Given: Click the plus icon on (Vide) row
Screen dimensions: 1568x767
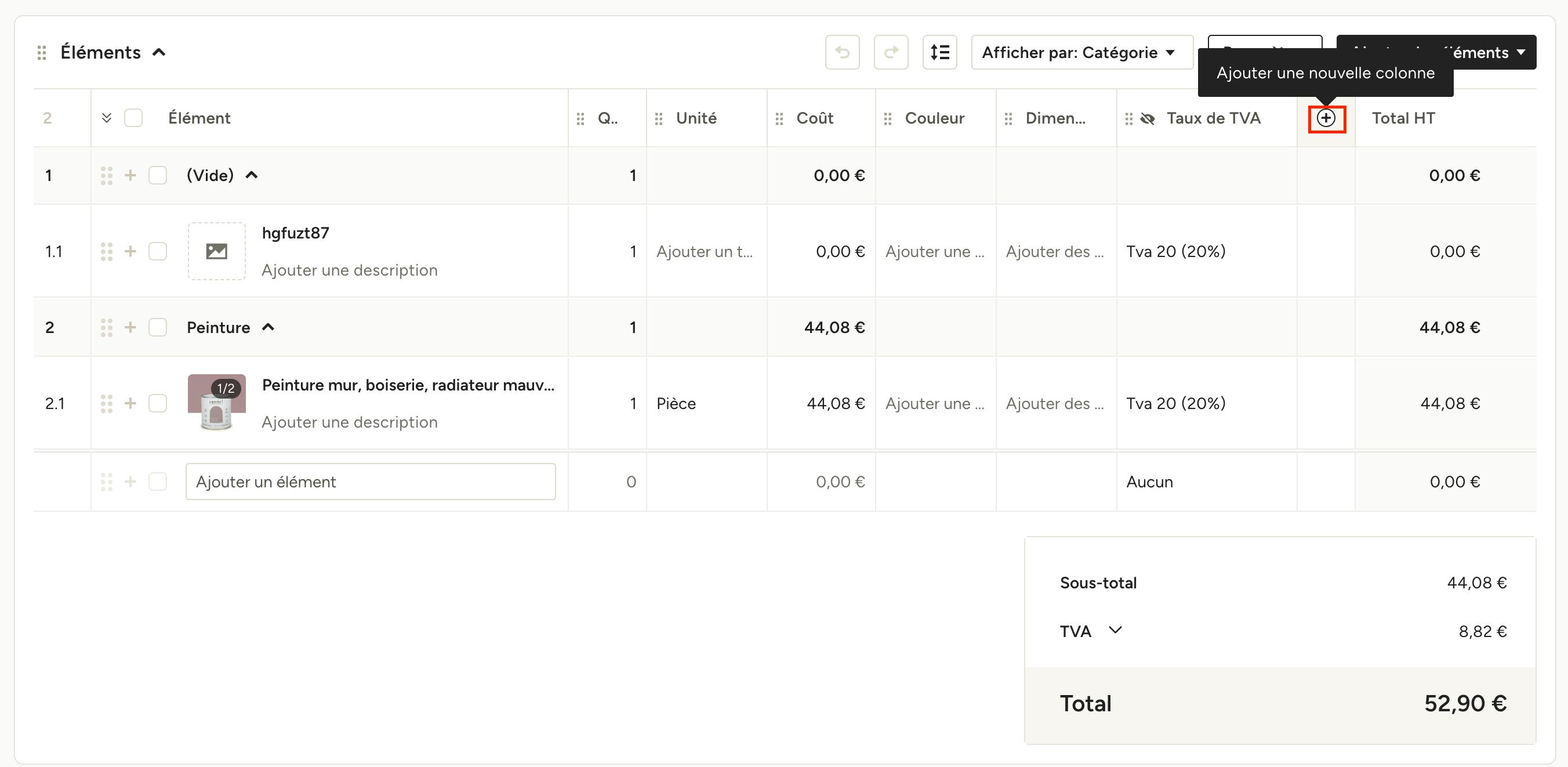Looking at the screenshot, I should [130, 175].
